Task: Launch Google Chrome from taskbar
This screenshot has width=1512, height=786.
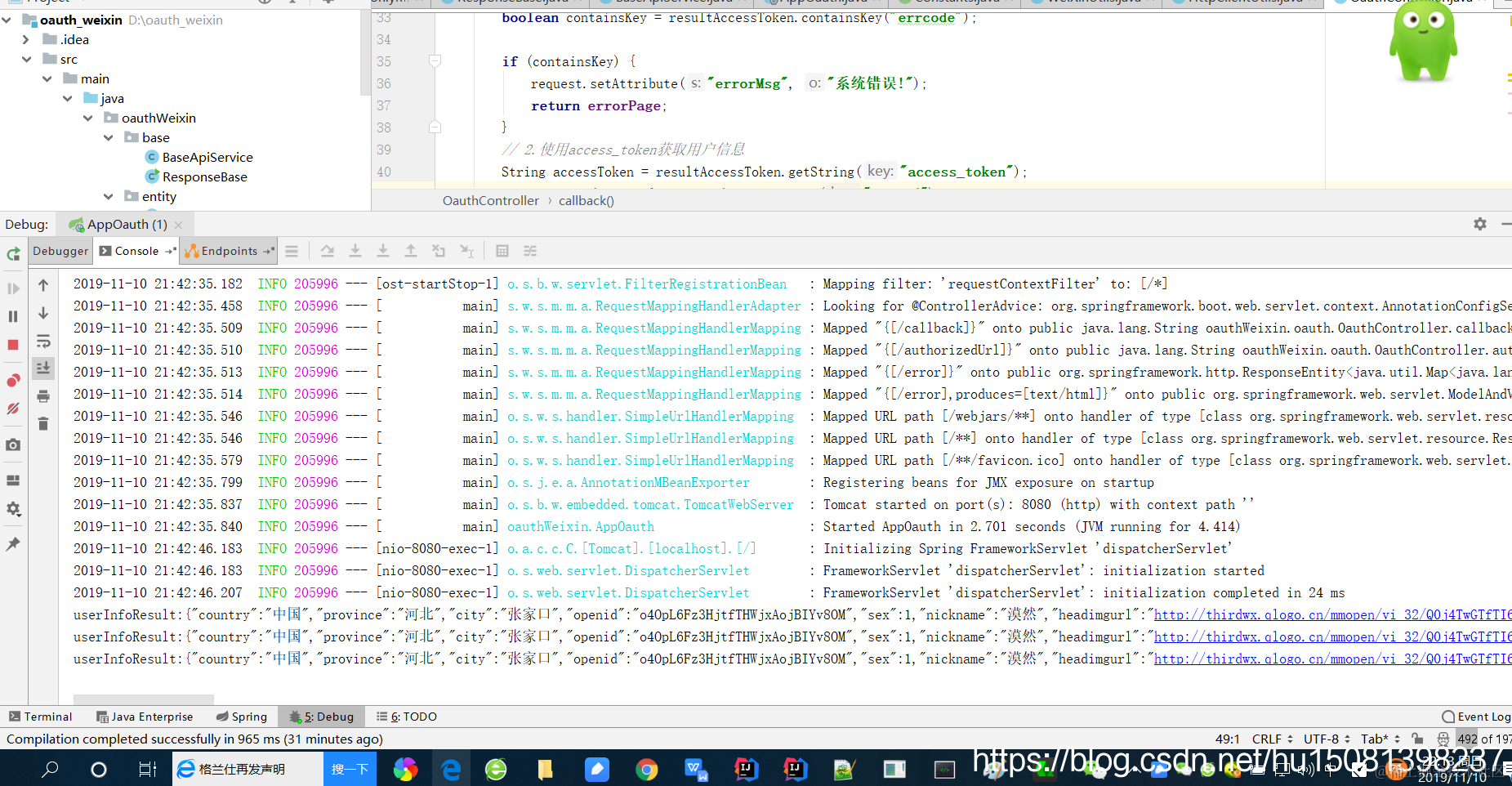Action: pos(646,768)
